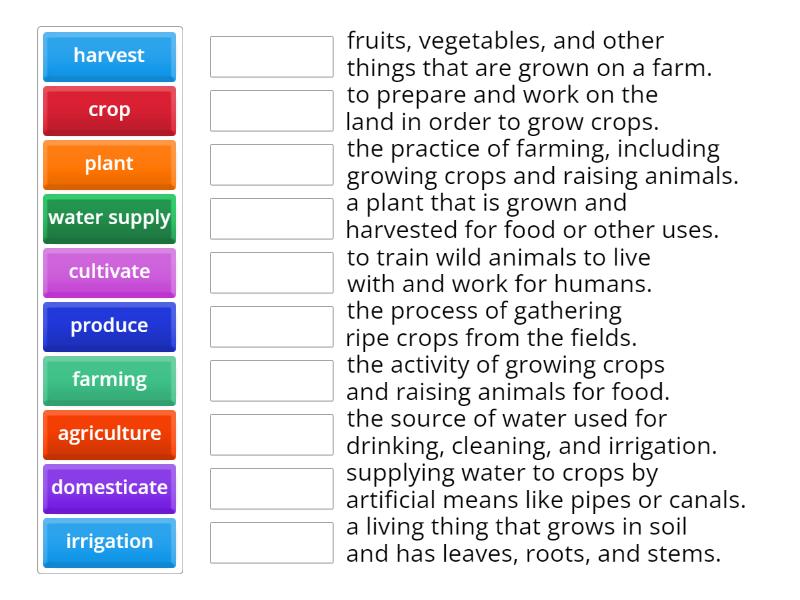The image size is (800, 600).
Task: Select the irrigation word tile
Action: click(109, 543)
